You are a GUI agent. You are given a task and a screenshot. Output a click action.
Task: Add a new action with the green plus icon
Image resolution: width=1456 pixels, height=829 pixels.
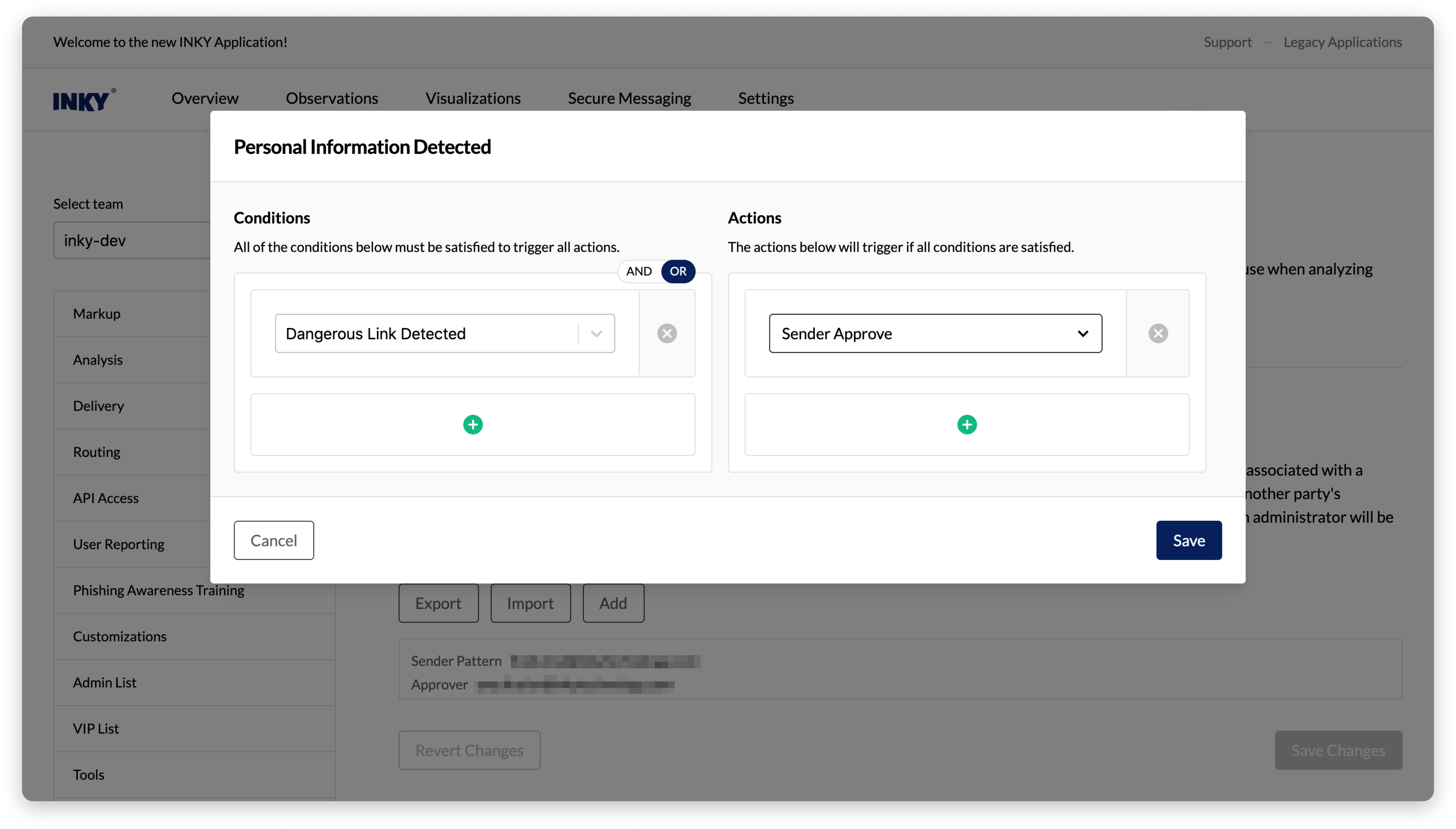pyautogui.click(x=966, y=424)
